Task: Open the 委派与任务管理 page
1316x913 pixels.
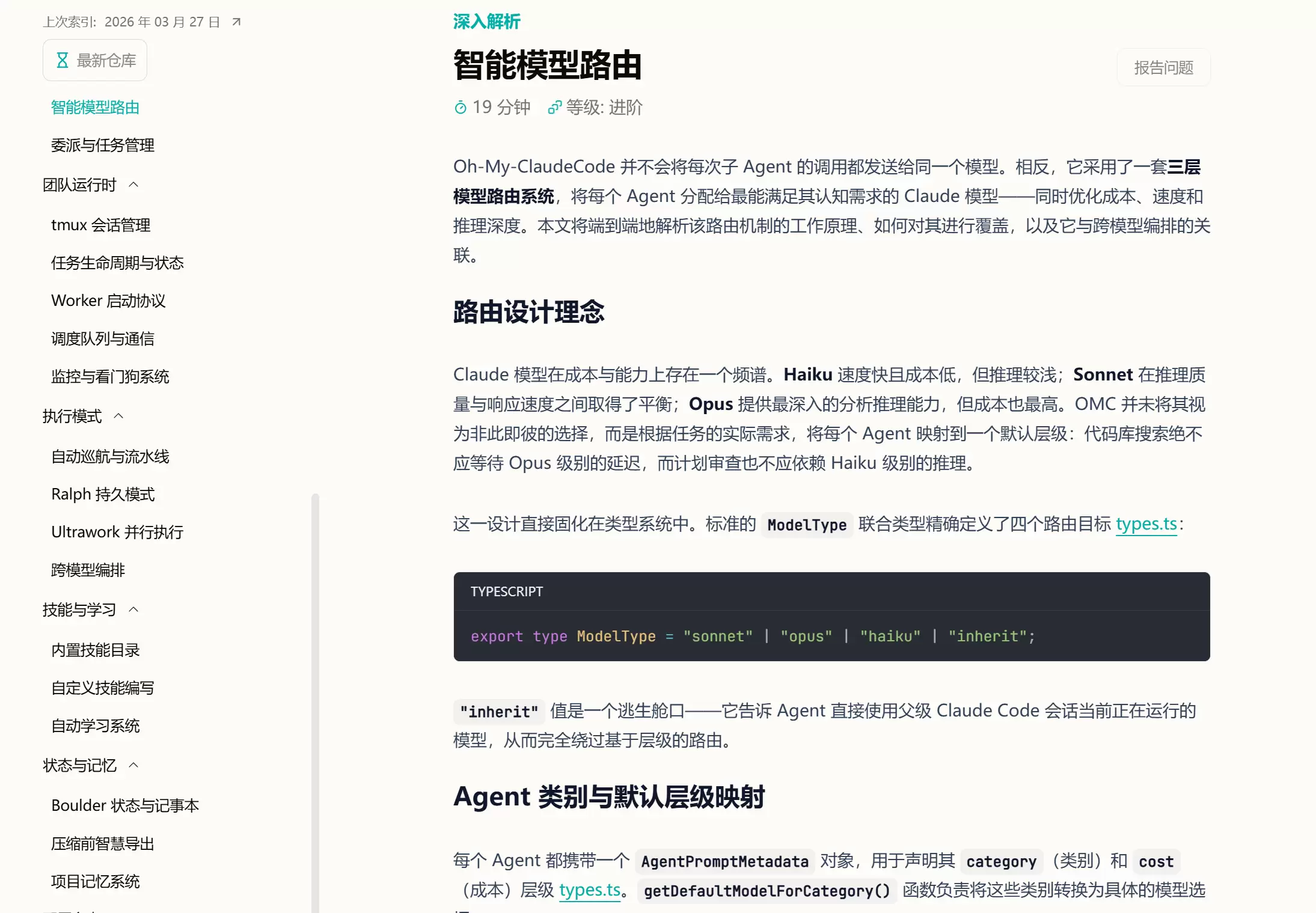Action: (102, 145)
